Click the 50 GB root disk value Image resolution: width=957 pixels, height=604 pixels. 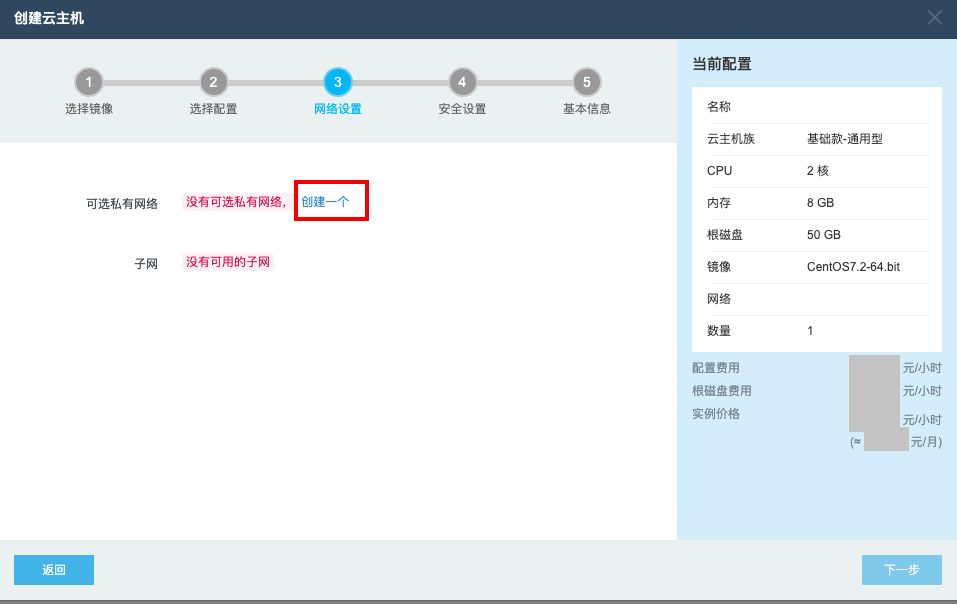[x=824, y=235]
